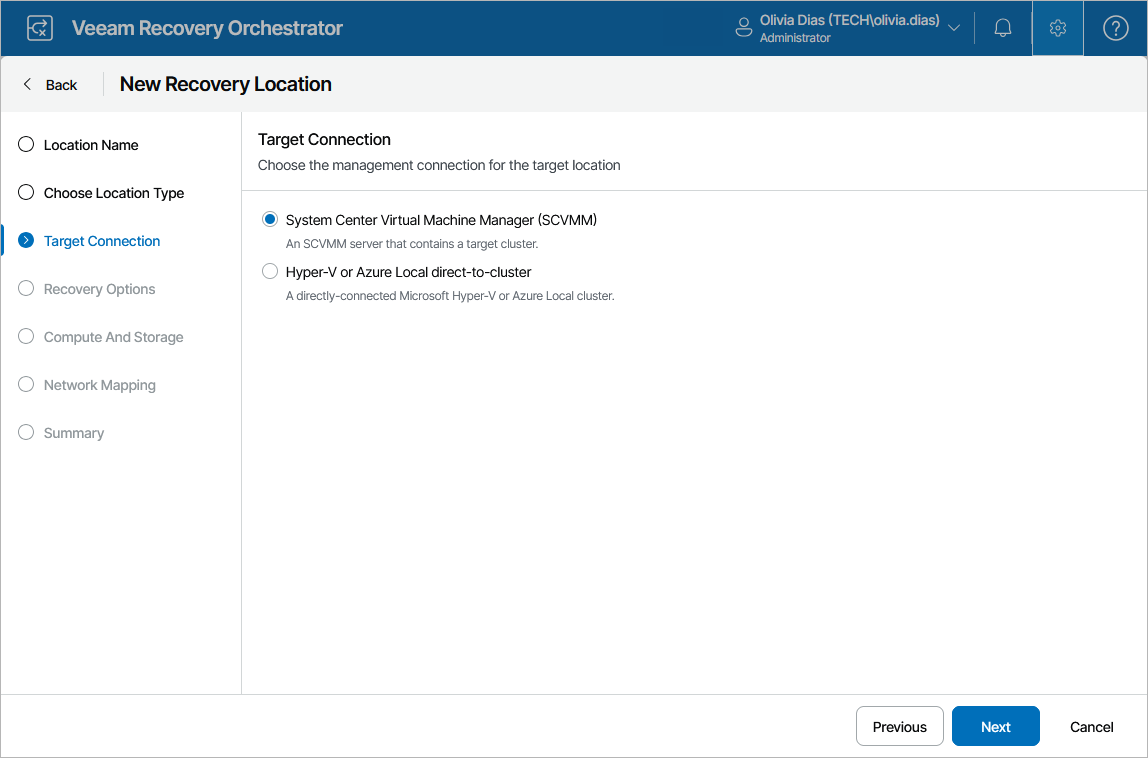Viewport: 1148px width, 758px height.
Task: Open the settings gear
Action: point(1058,28)
